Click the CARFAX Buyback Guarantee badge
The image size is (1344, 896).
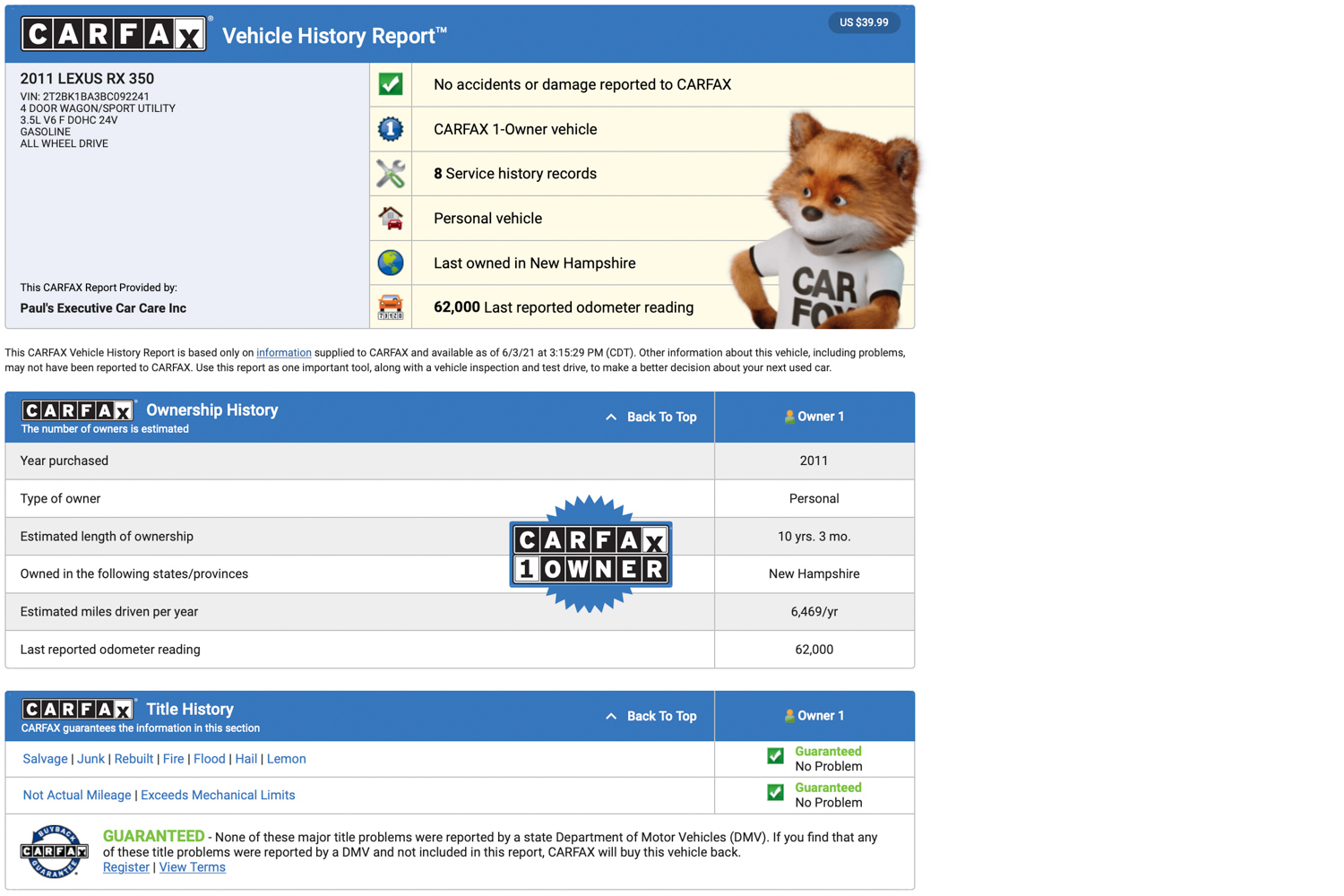pyautogui.click(x=55, y=851)
